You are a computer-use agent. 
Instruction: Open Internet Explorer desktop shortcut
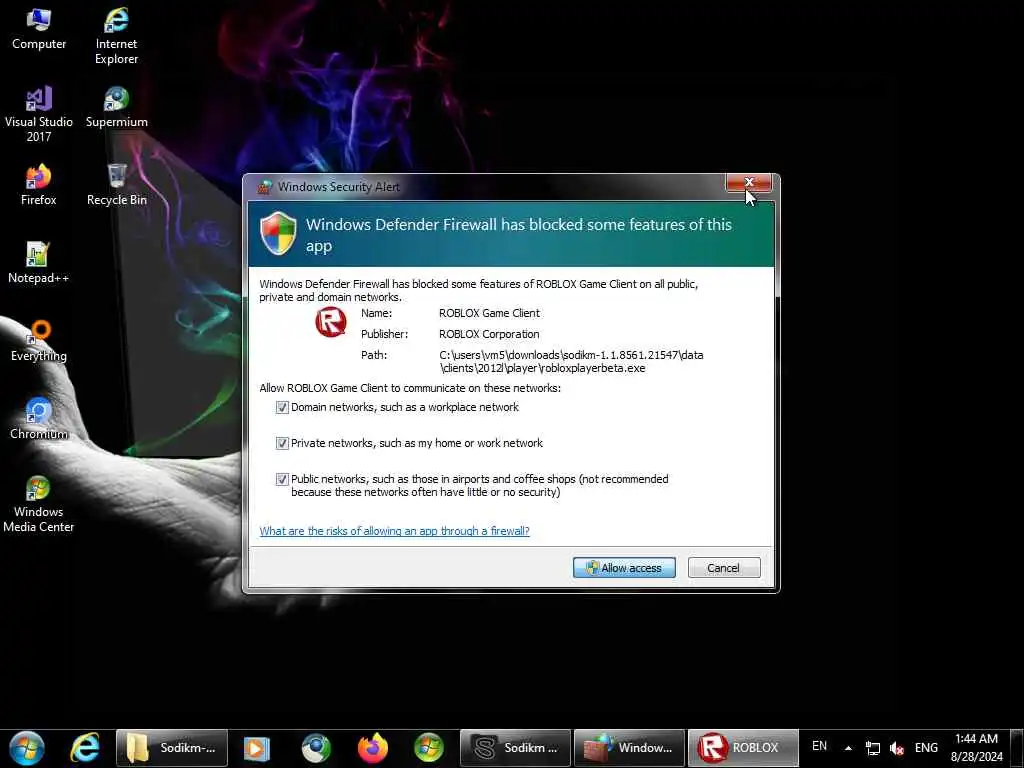(116, 36)
